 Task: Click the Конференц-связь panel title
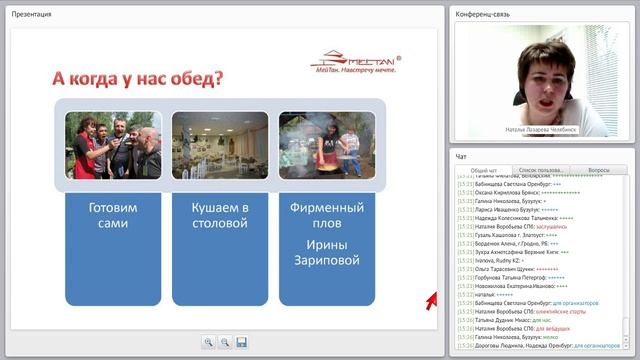pos(482,14)
